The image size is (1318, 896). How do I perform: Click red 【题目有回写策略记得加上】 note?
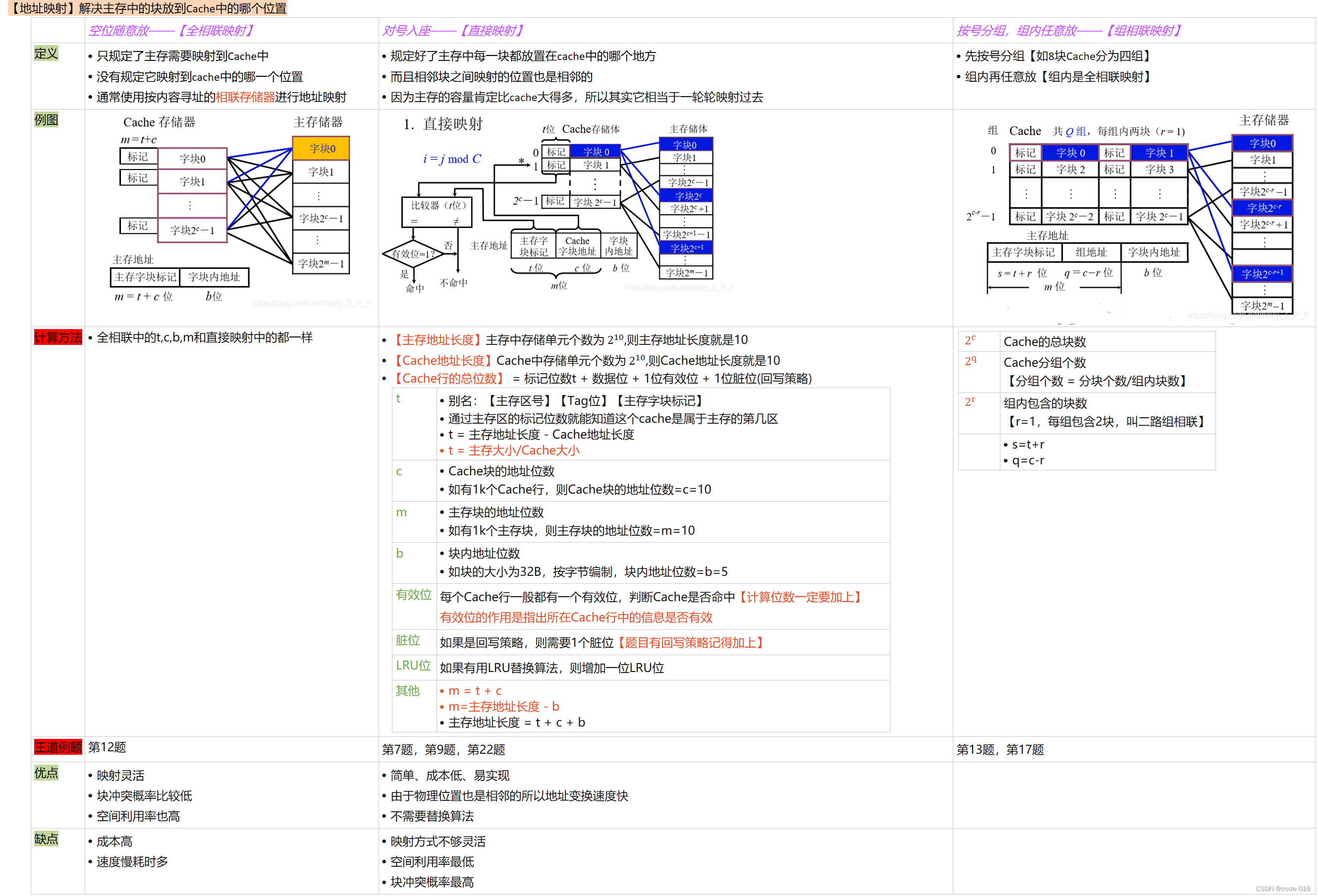pos(690,642)
